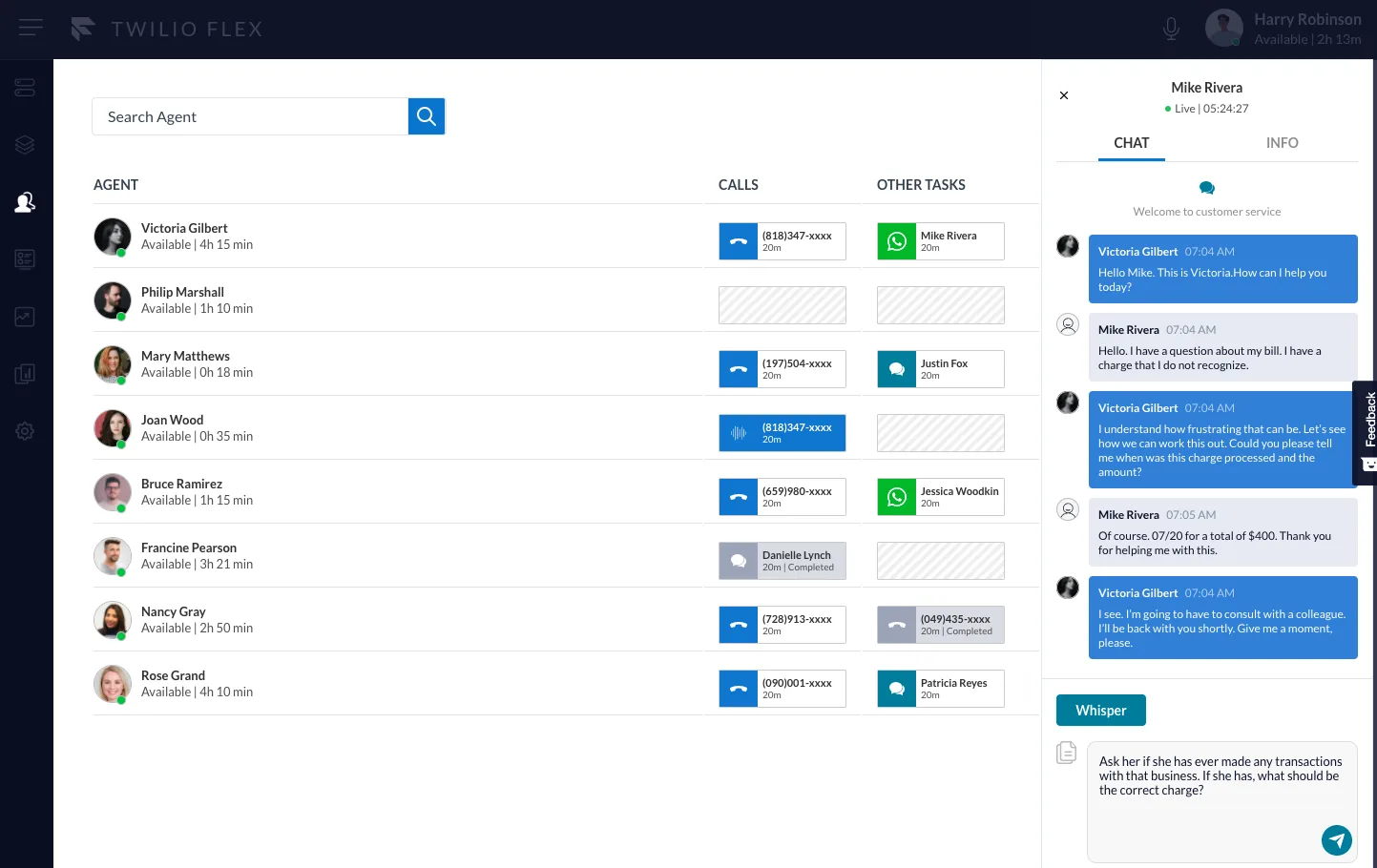
Task: Open Rose Grand's chat task Patricia Reyes
Action: click(x=941, y=689)
